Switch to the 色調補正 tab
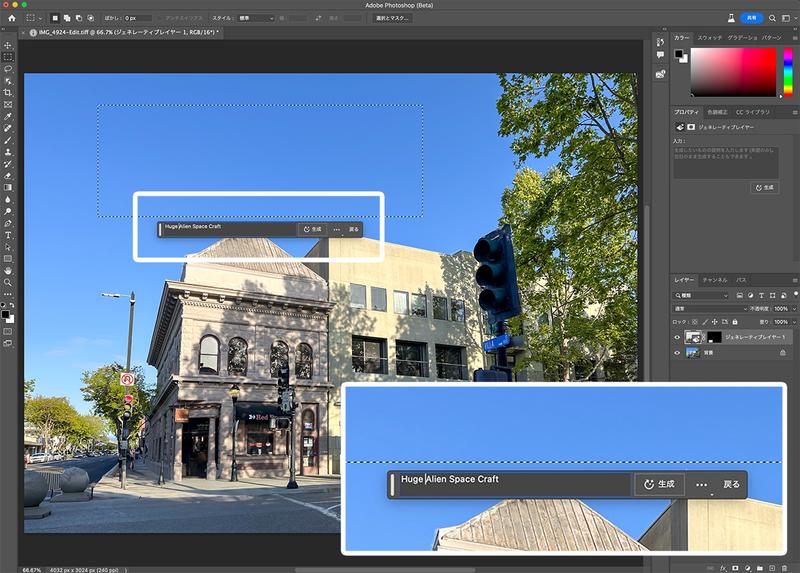This screenshot has width=800, height=573. [x=717, y=112]
